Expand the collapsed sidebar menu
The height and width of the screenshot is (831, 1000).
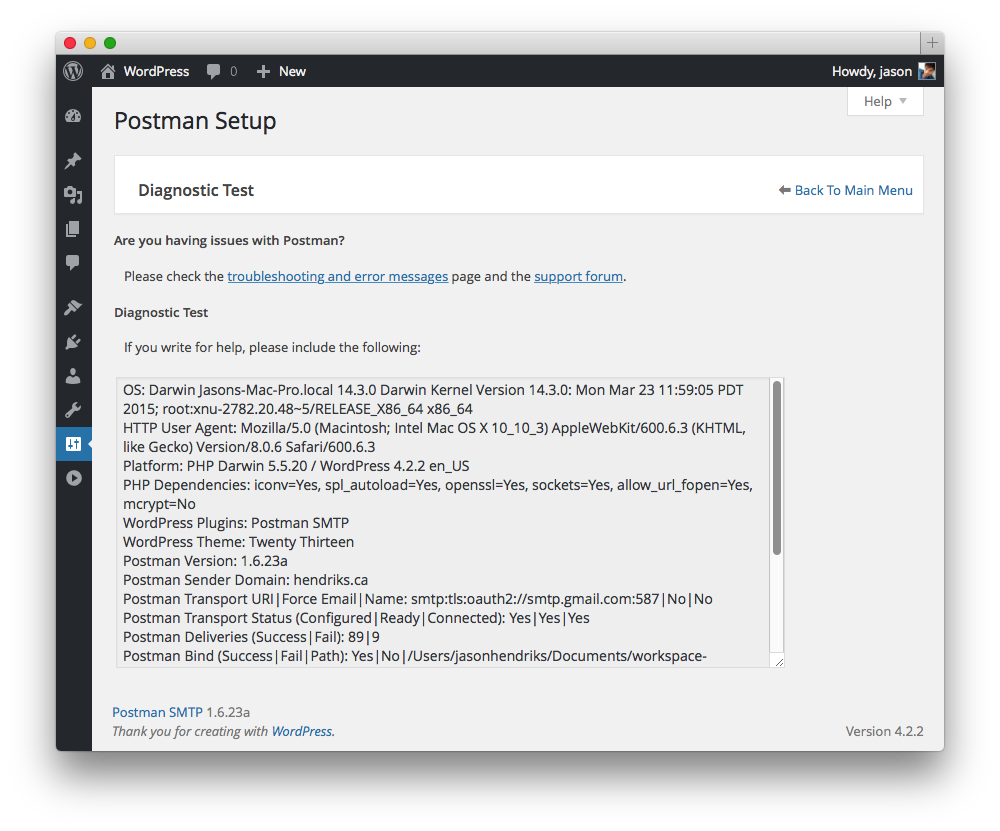[73, 478]
